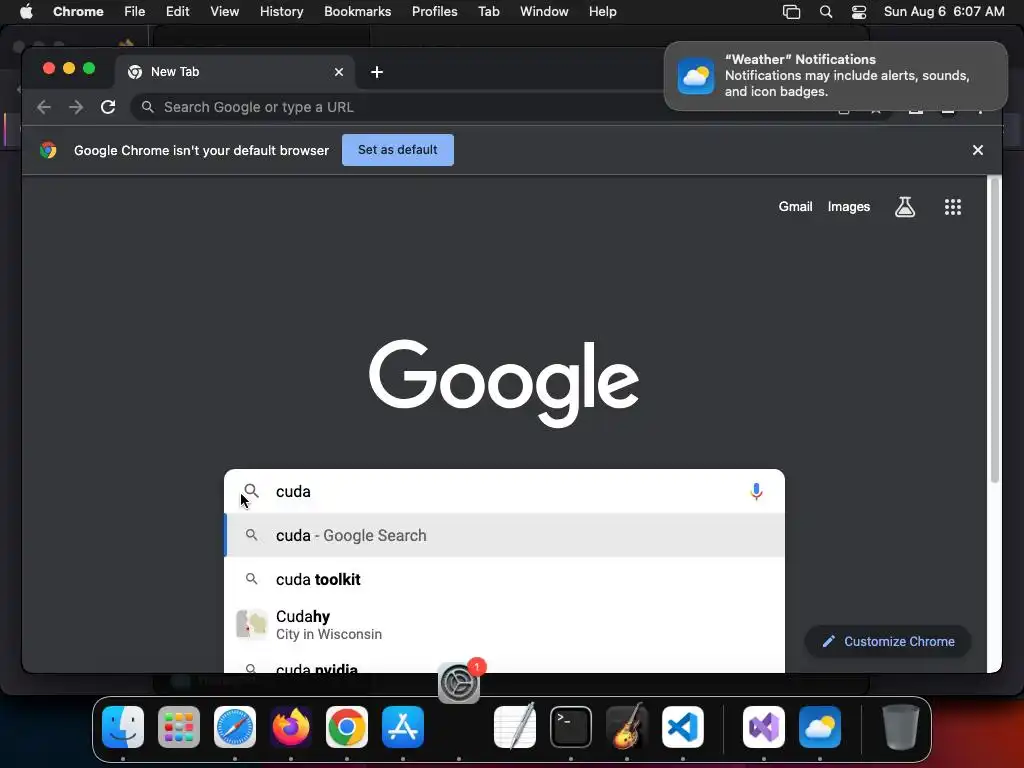The image size is (1024, 768).
Task: Click Set as default button
Action: 398,150
